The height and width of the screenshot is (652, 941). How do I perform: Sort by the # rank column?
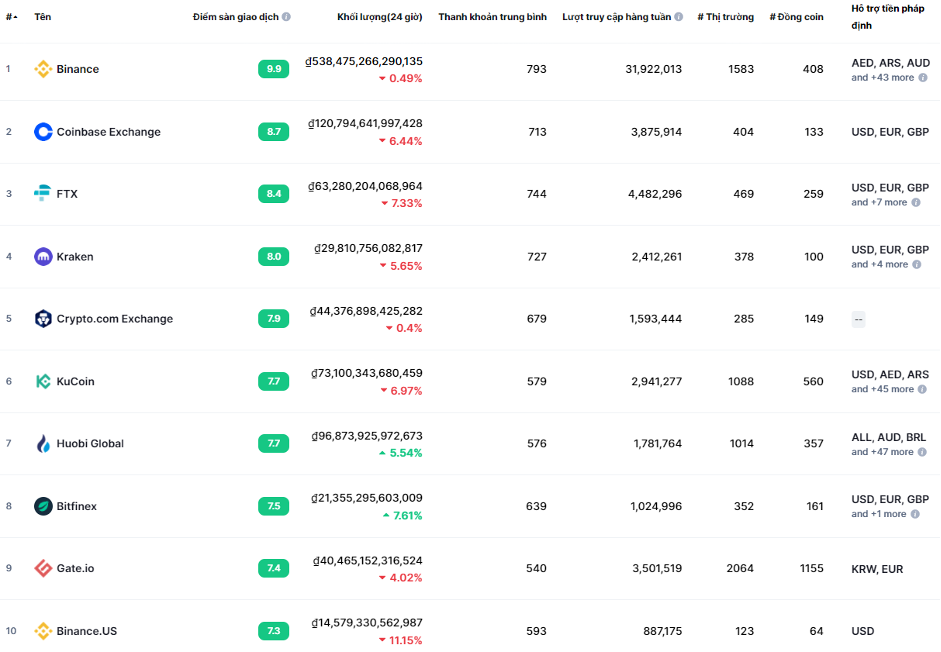(11, 17)
